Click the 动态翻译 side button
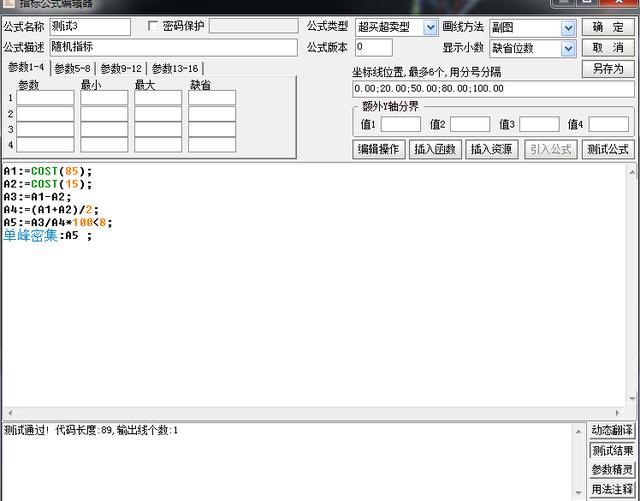640x501 pixels. click(x=612, y=431)
